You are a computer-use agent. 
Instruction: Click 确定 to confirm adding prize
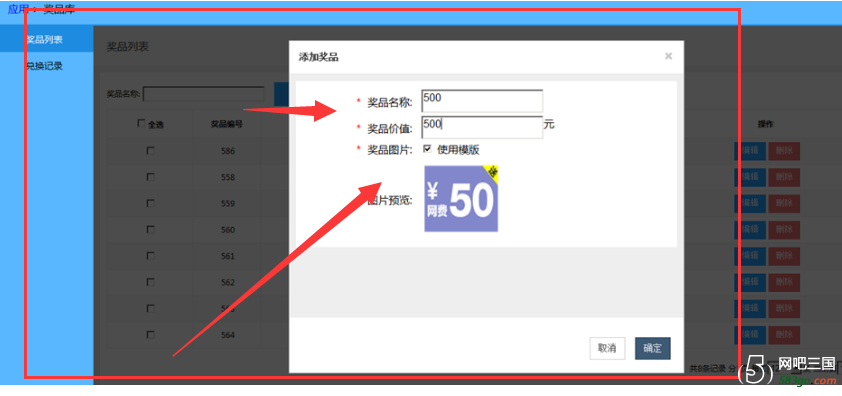click(x=652, y=348)
